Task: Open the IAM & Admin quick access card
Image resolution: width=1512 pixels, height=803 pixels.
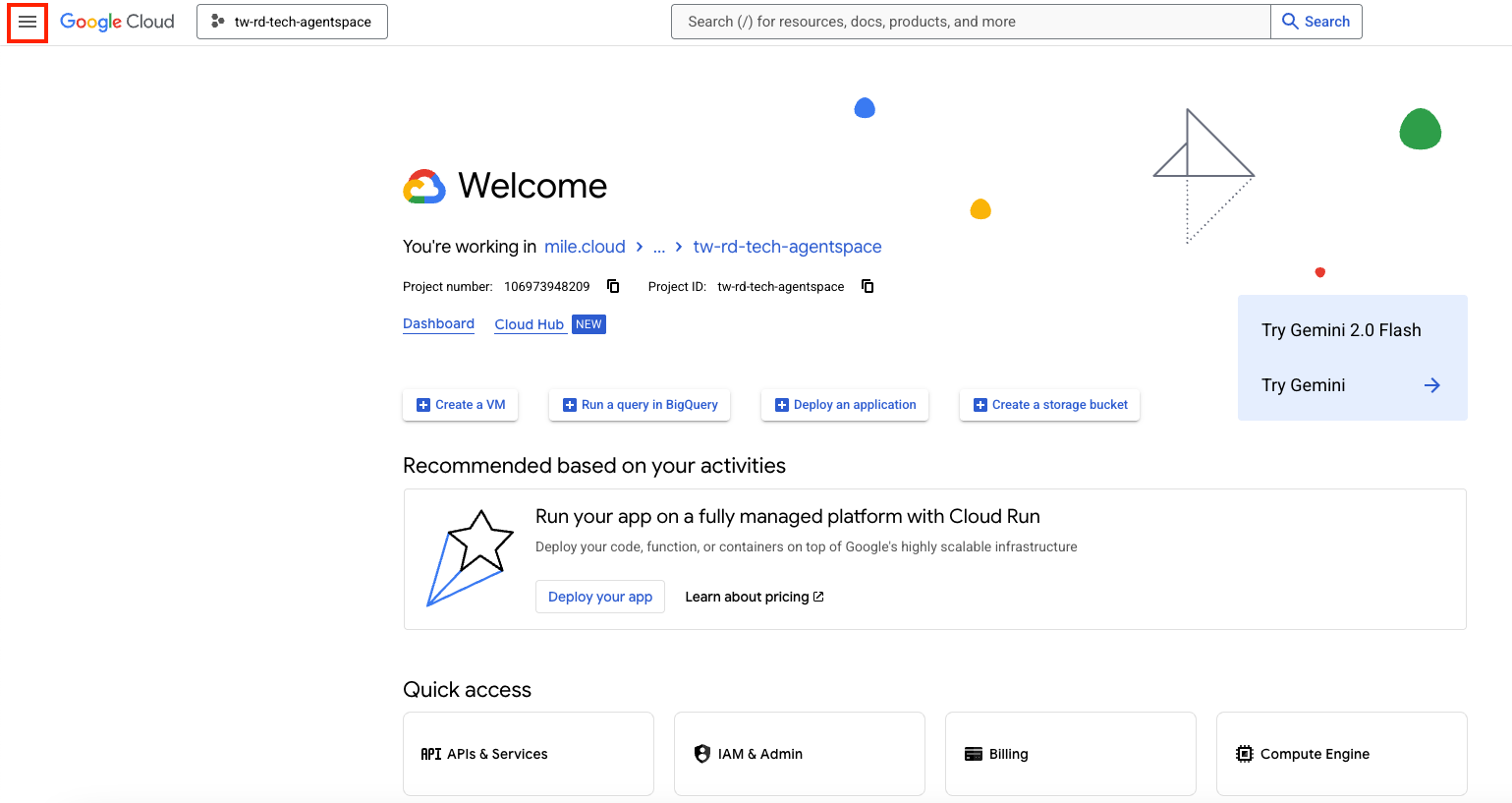Action: pos(799,754)
